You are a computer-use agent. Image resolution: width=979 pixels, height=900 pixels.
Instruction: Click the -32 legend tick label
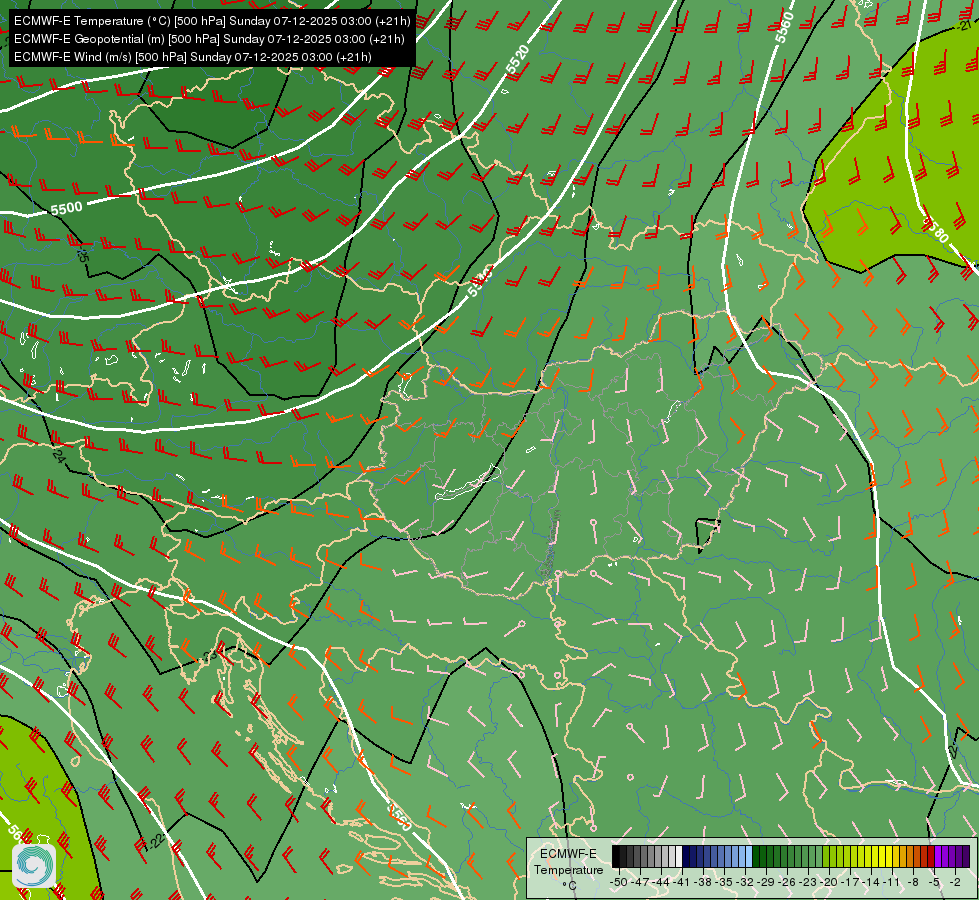(x=745, y=883)
